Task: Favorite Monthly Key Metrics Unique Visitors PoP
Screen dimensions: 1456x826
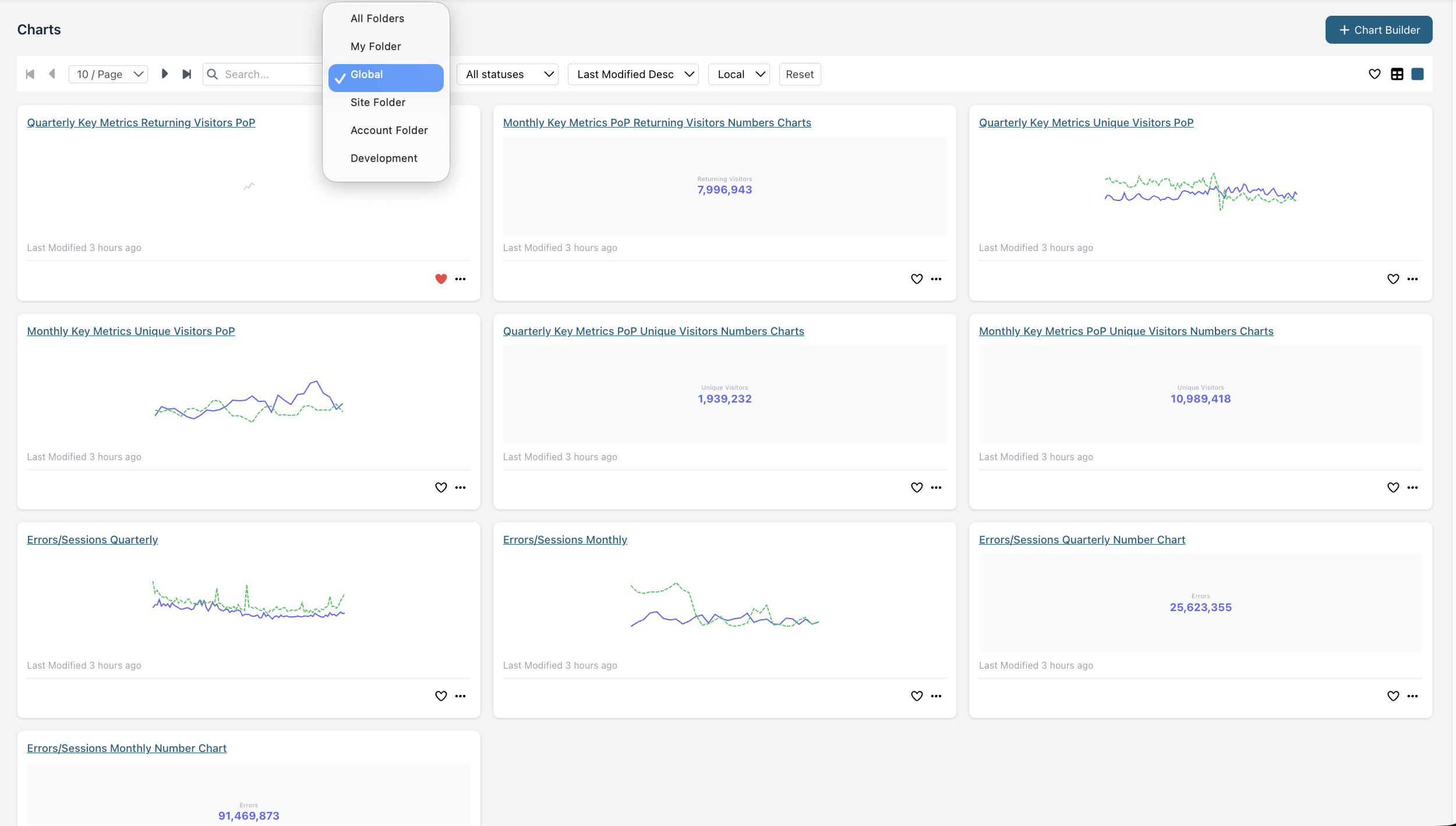Action: click(x=441, y=488)
